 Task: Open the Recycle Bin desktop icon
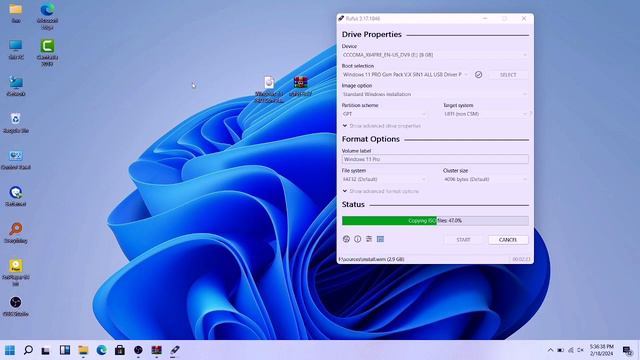16,123
